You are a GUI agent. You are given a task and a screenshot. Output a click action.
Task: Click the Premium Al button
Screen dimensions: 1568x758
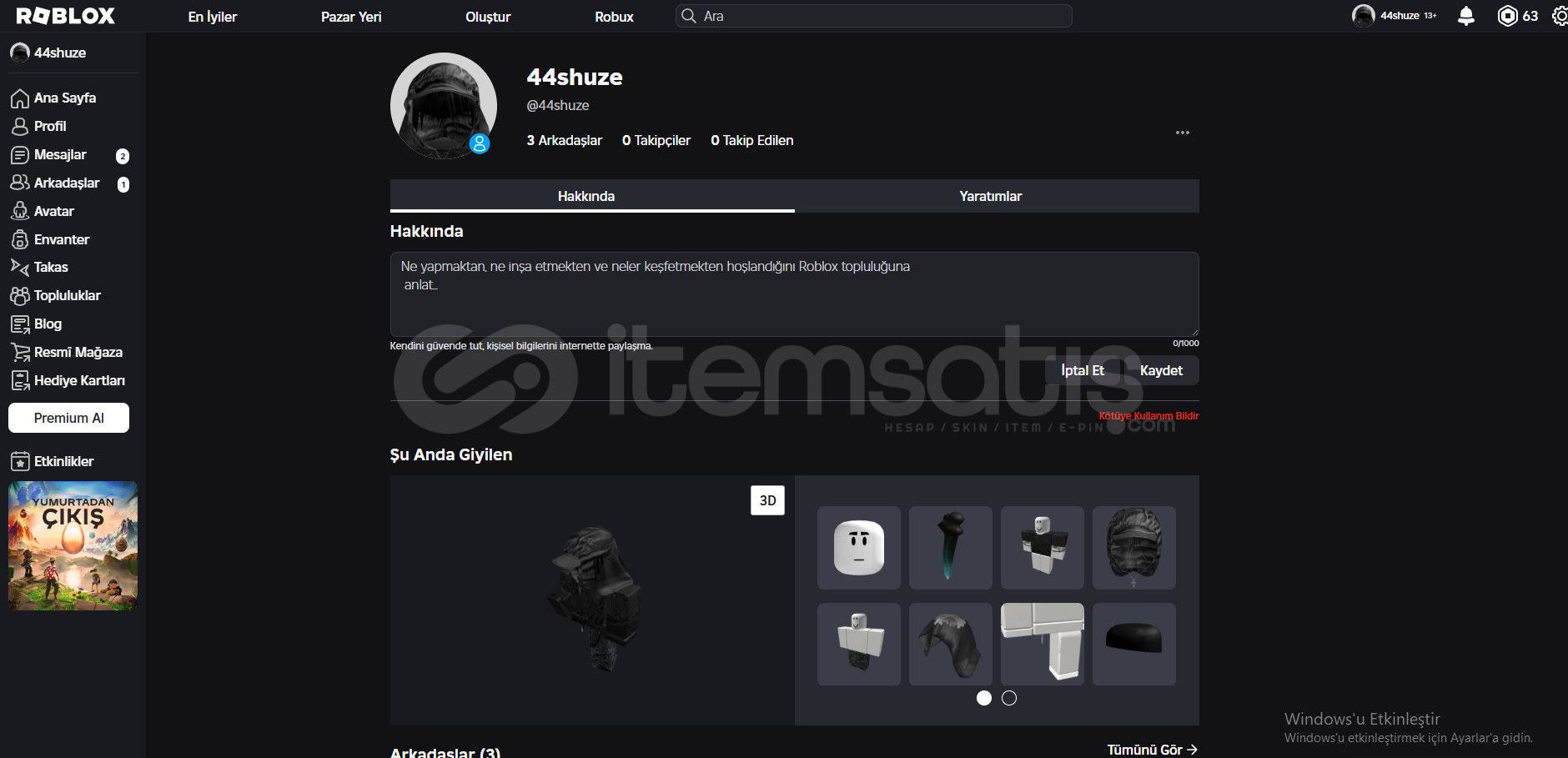[68, 418]
